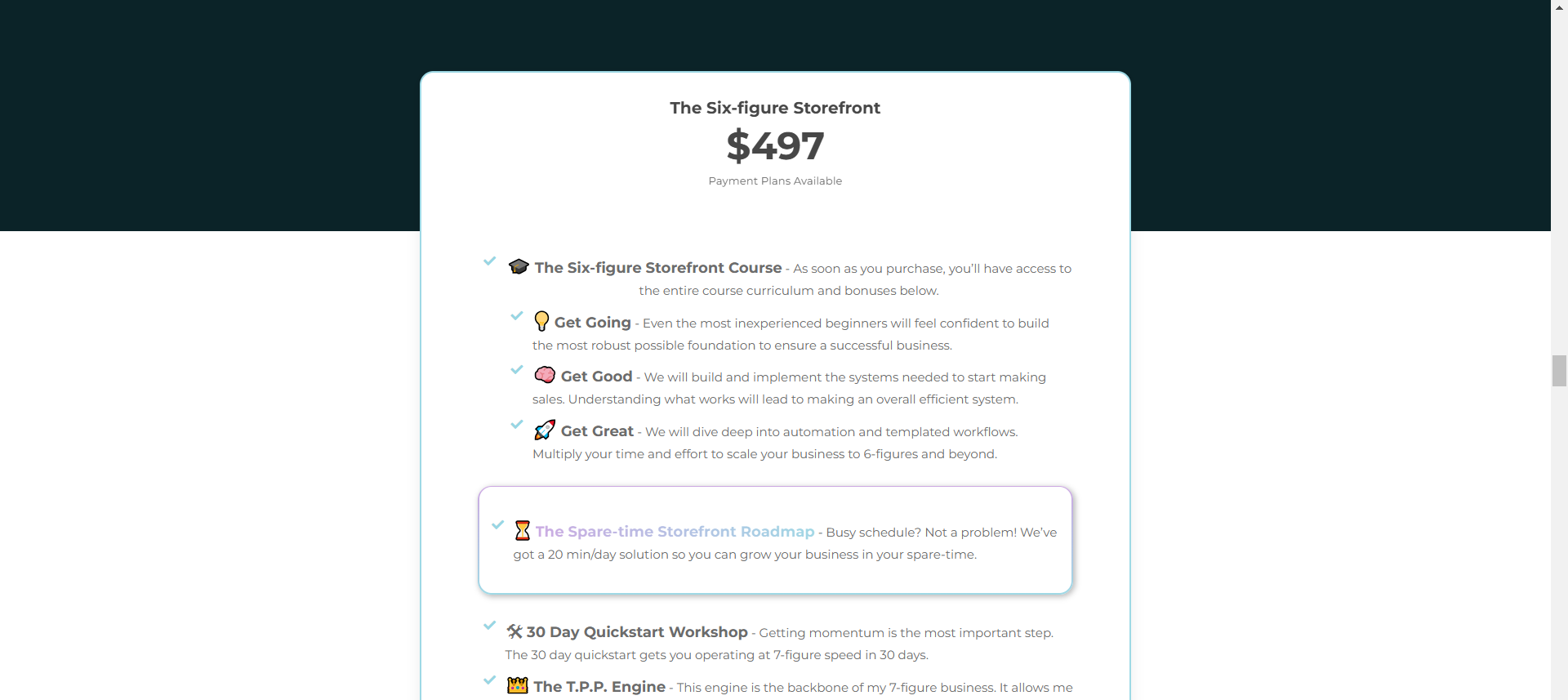The image size is (1568, 700).
Task: Click the crown icon beside T.P.P. Engine
Action: (x=518, y=685)
